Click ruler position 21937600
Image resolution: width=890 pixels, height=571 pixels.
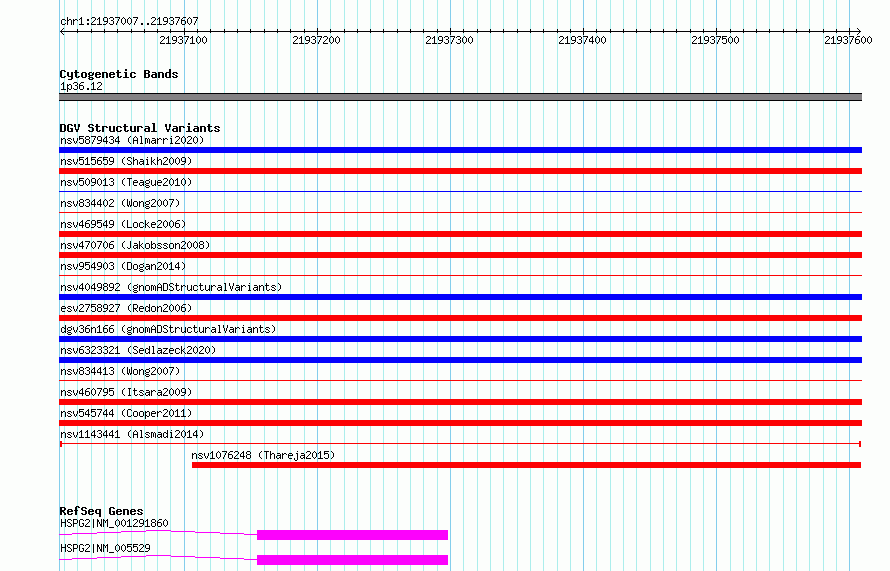click(848, 40)
